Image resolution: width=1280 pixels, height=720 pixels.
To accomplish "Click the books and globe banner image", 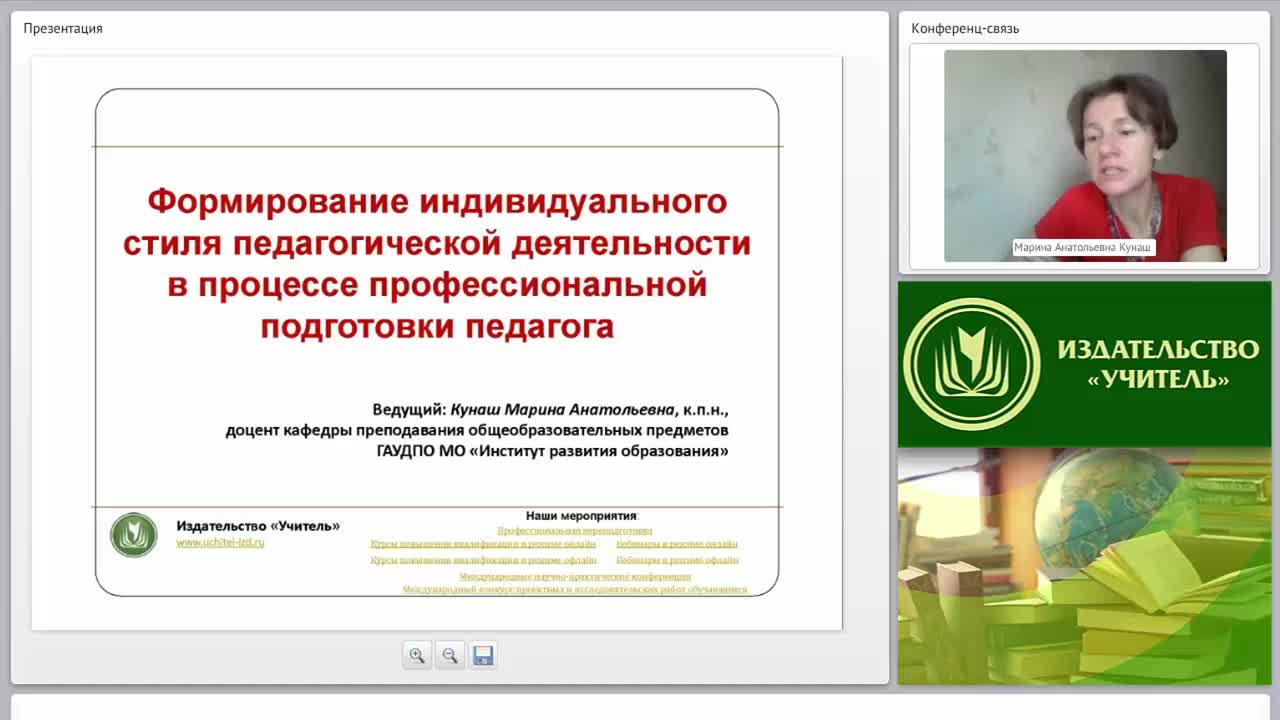I will click(x=1084, y=566).
